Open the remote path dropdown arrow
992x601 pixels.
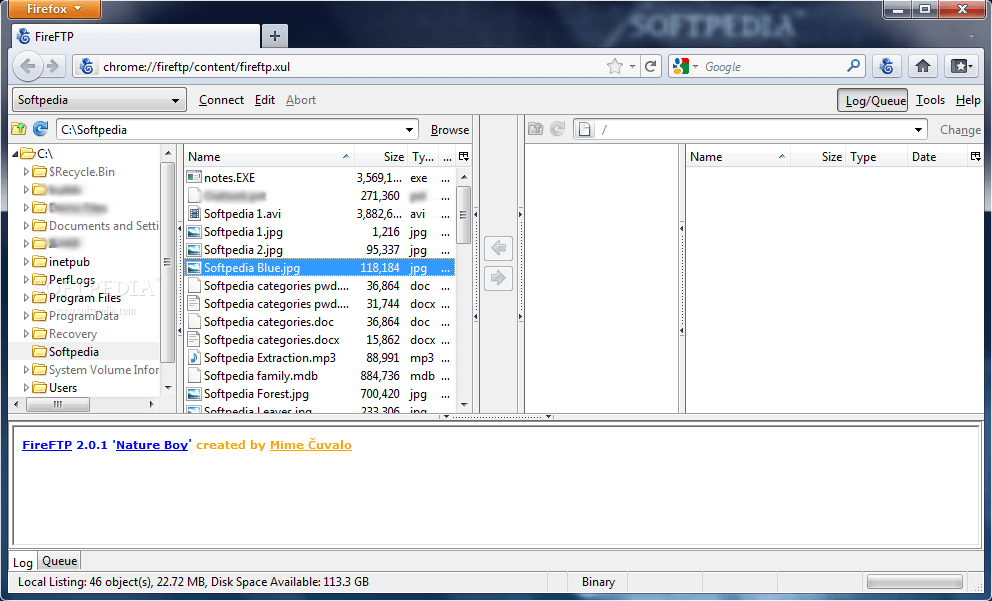(918, 130)
